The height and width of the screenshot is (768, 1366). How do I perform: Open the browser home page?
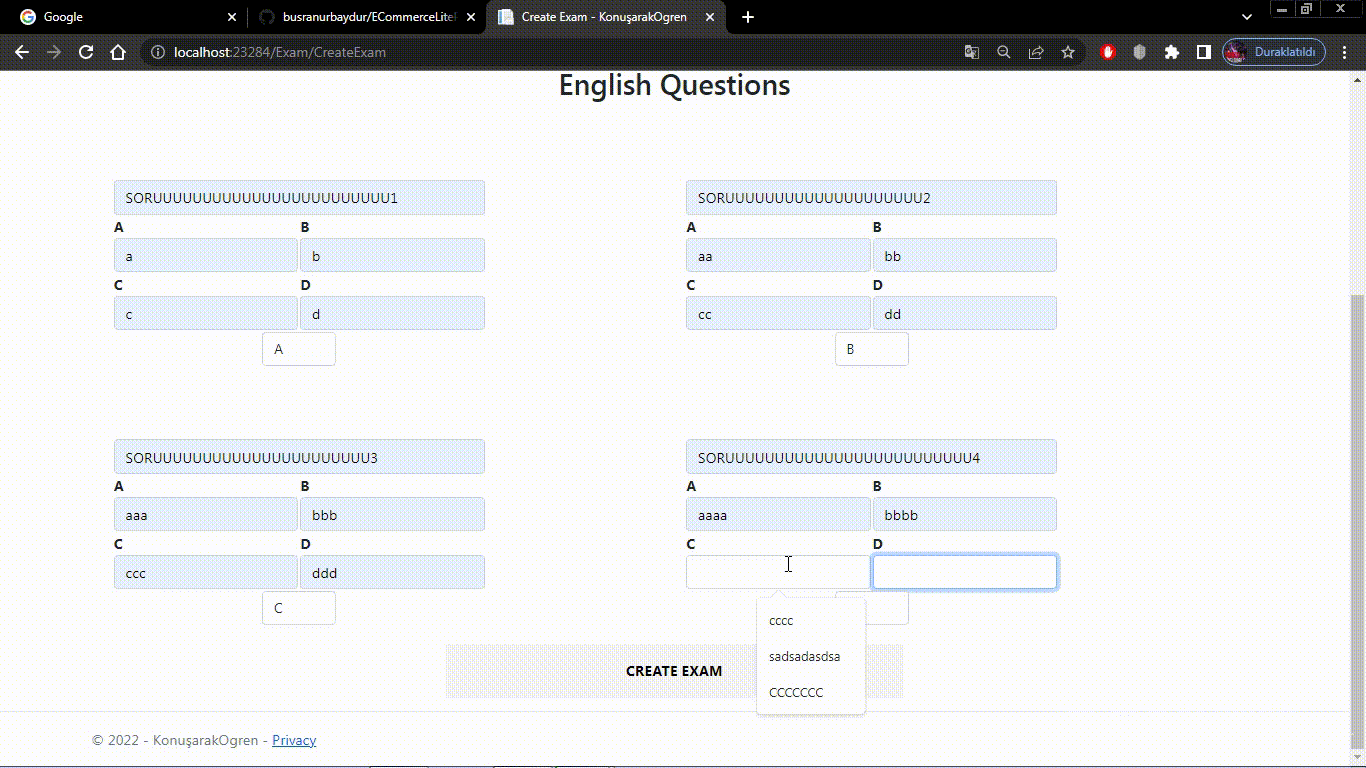point(118,52)
